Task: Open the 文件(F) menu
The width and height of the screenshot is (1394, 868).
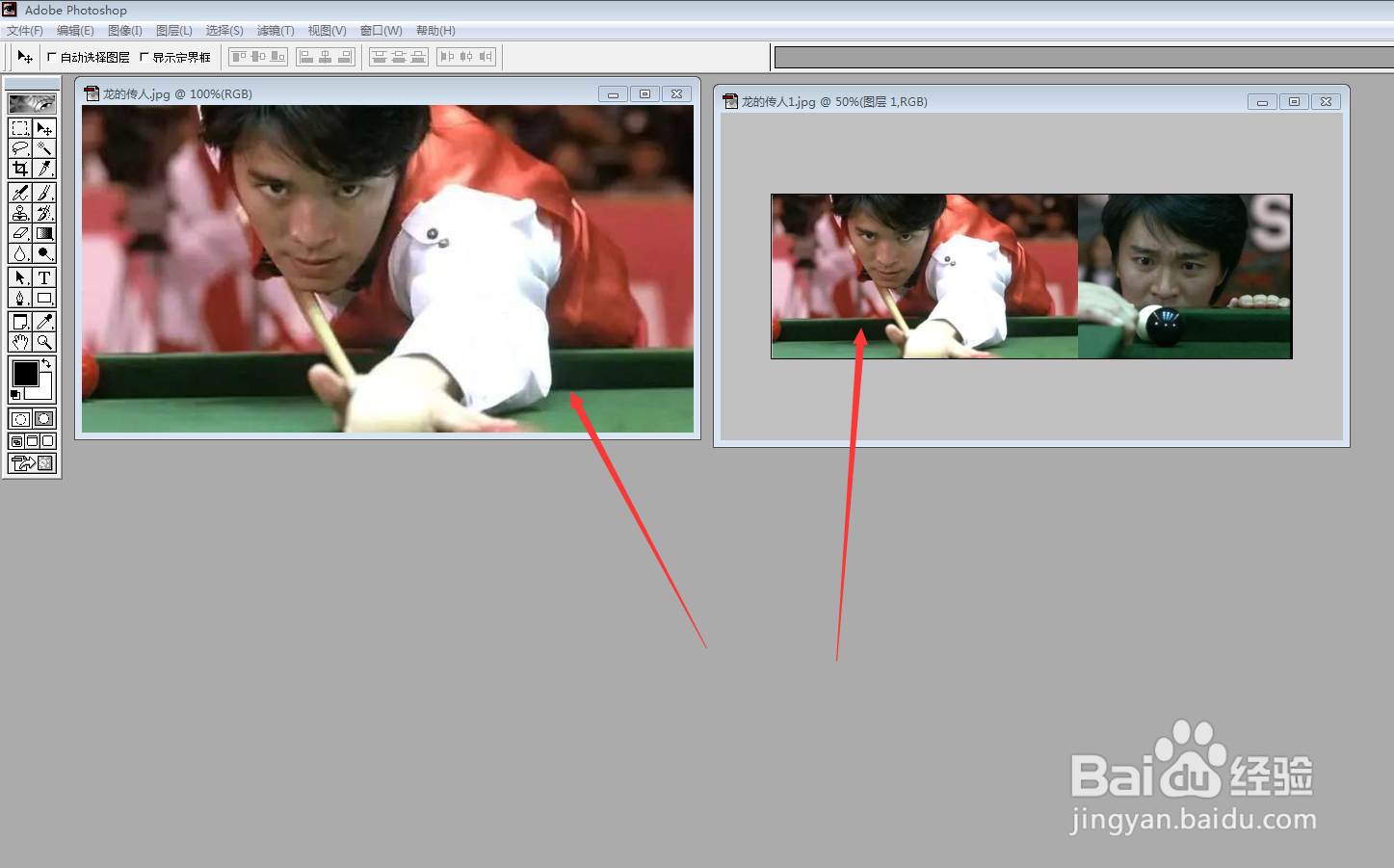Action: [x=25, y=31]
